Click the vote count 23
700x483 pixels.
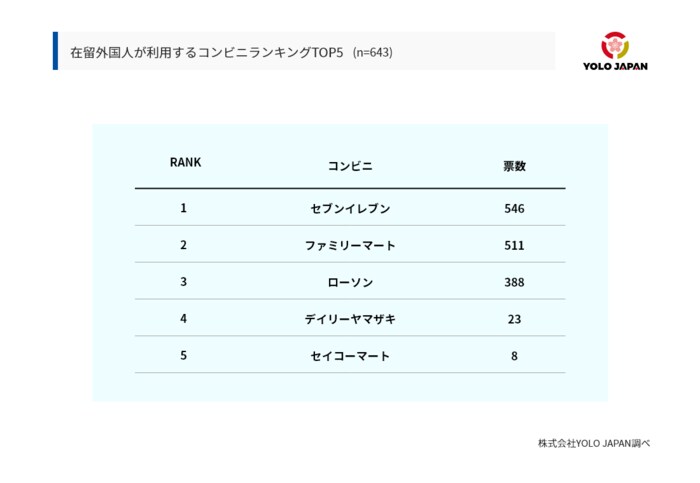[x=514, y=319]
